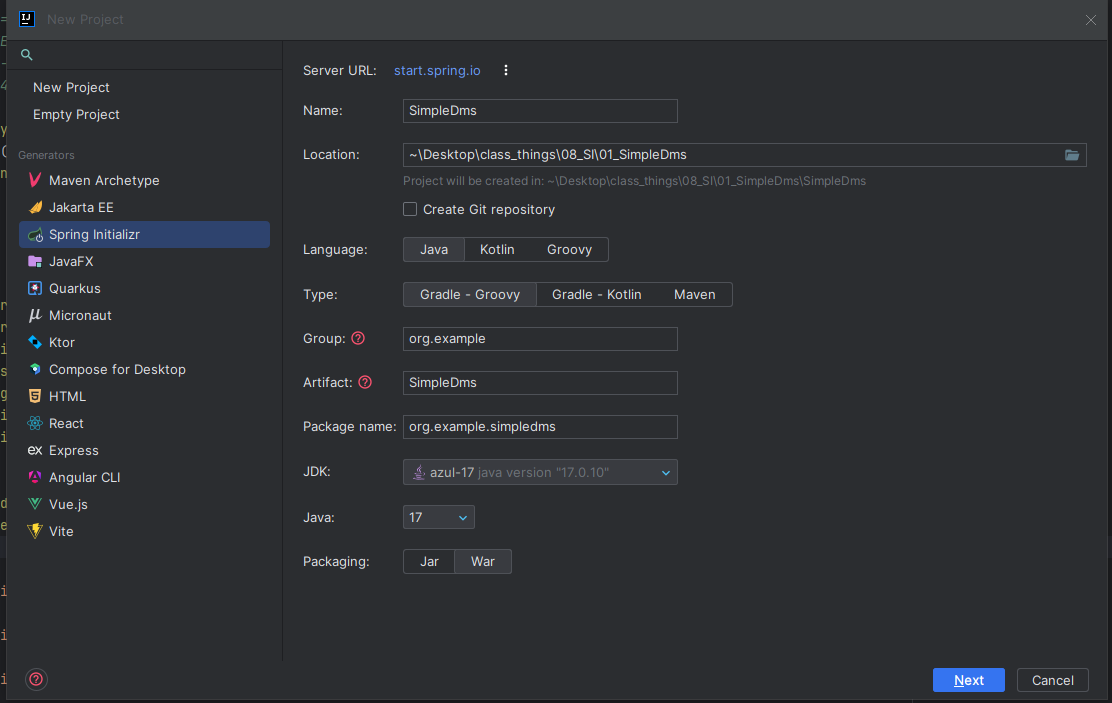Show help for Artifact field
This screenshot has height=703, width=1112.
click(x=365, y=382)
